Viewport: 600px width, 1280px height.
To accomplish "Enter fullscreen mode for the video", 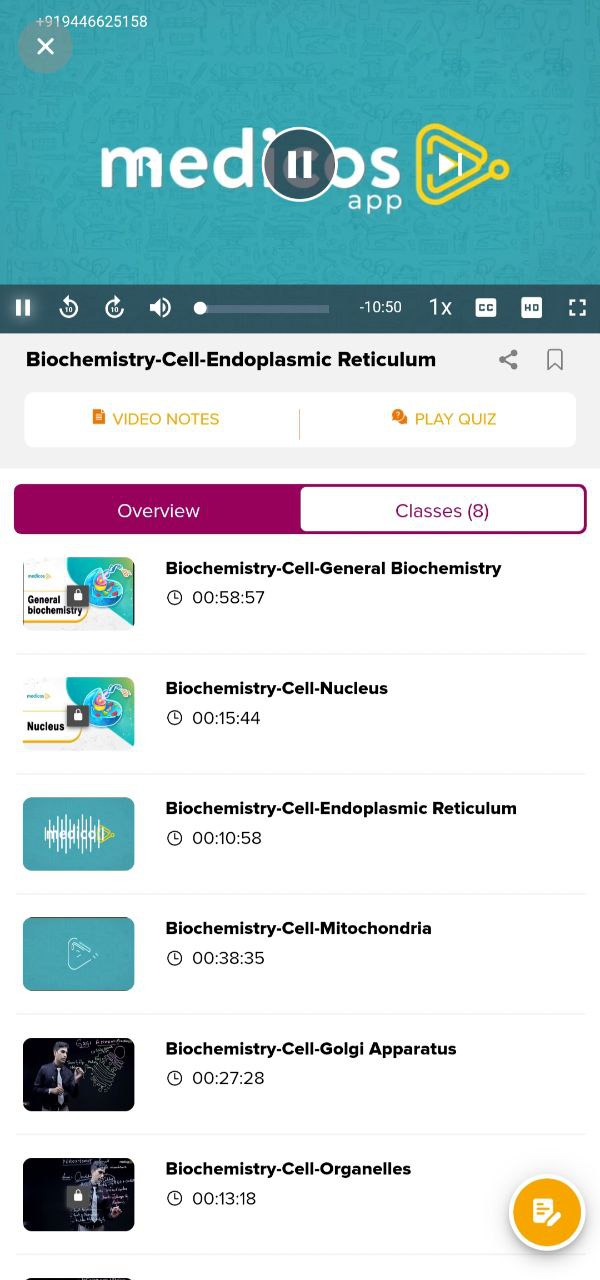I will [577, 307].
